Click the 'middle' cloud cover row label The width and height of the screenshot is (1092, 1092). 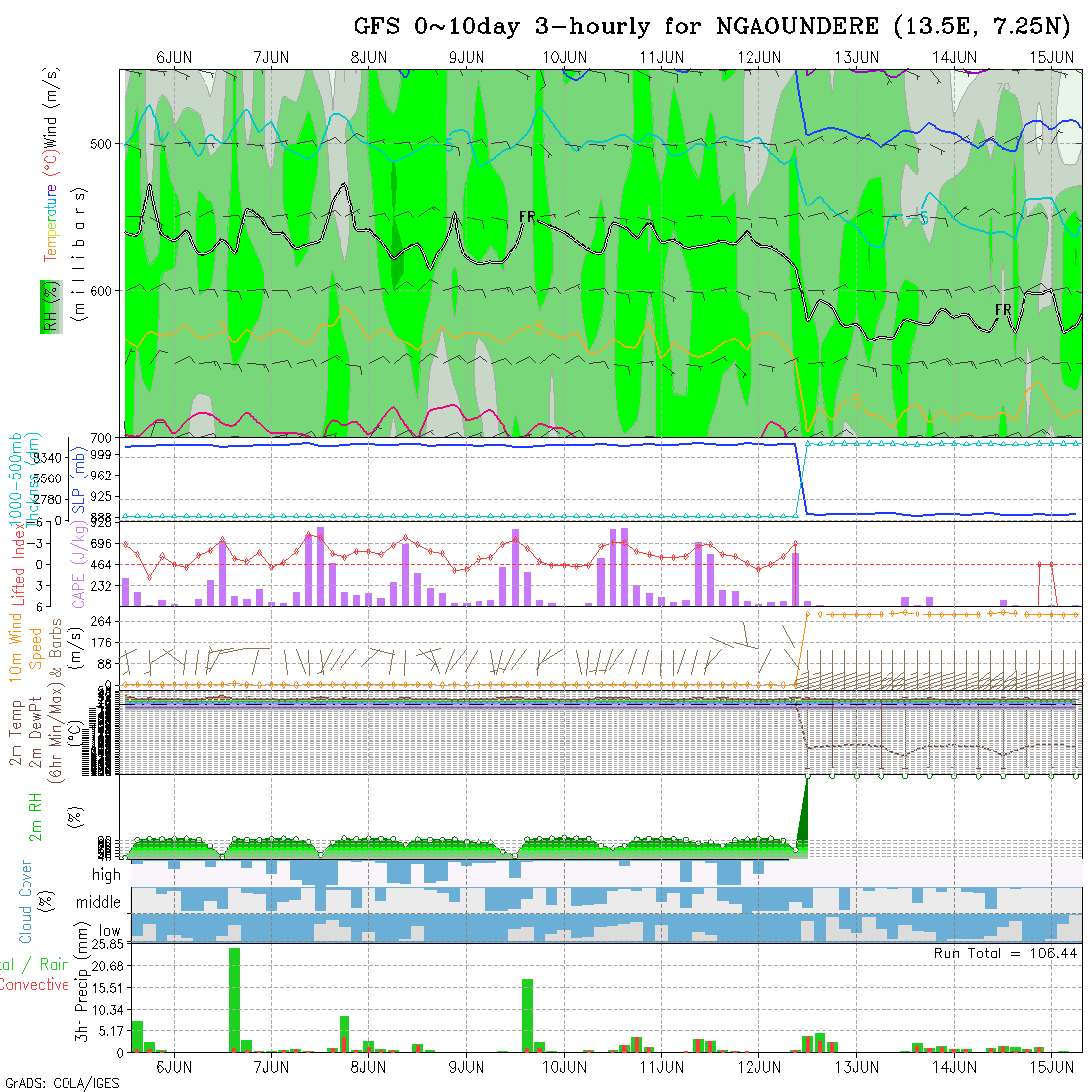point(98,903)
